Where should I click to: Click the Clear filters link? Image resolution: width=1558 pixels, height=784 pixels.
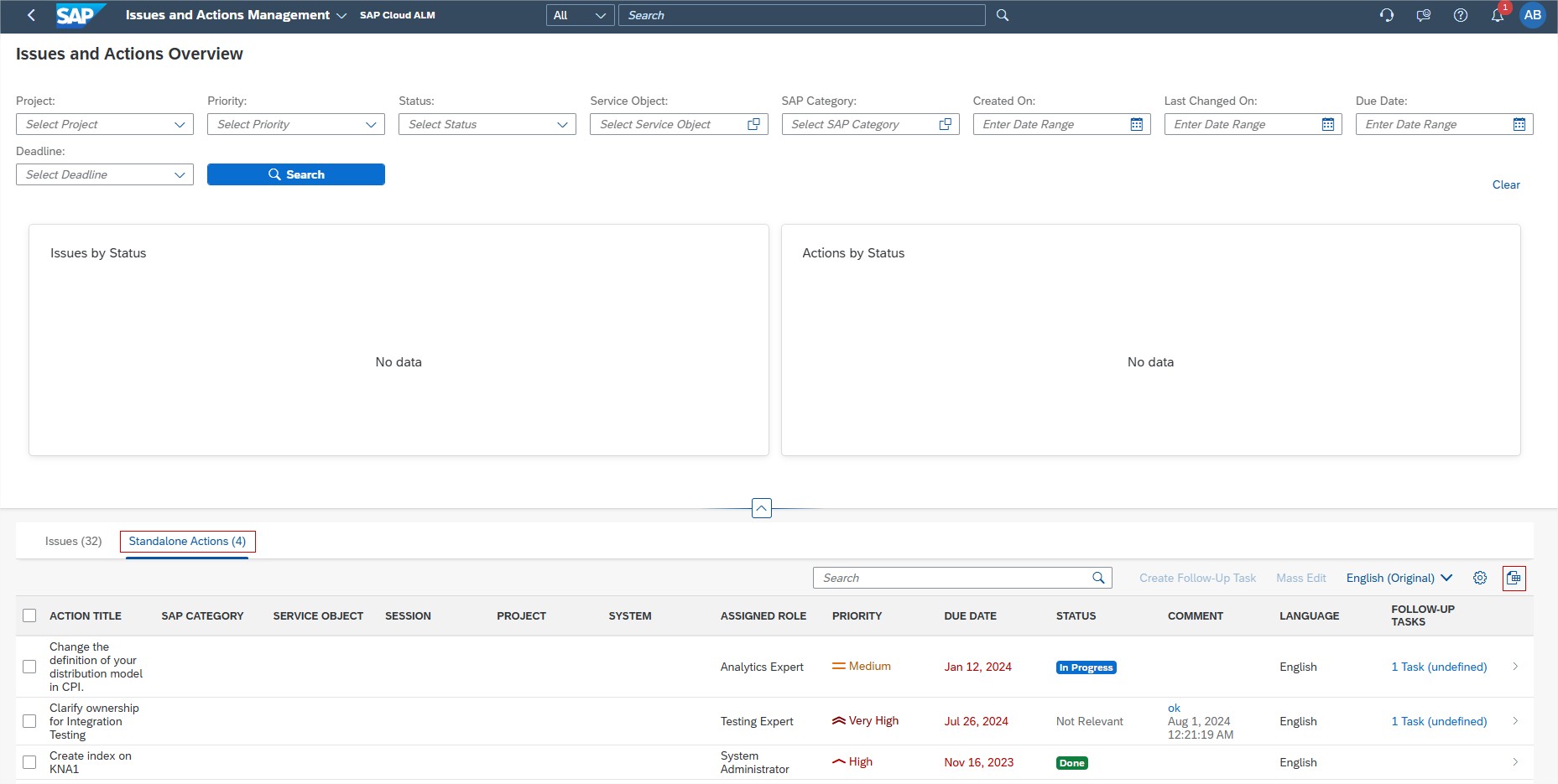click(1505, 184)
